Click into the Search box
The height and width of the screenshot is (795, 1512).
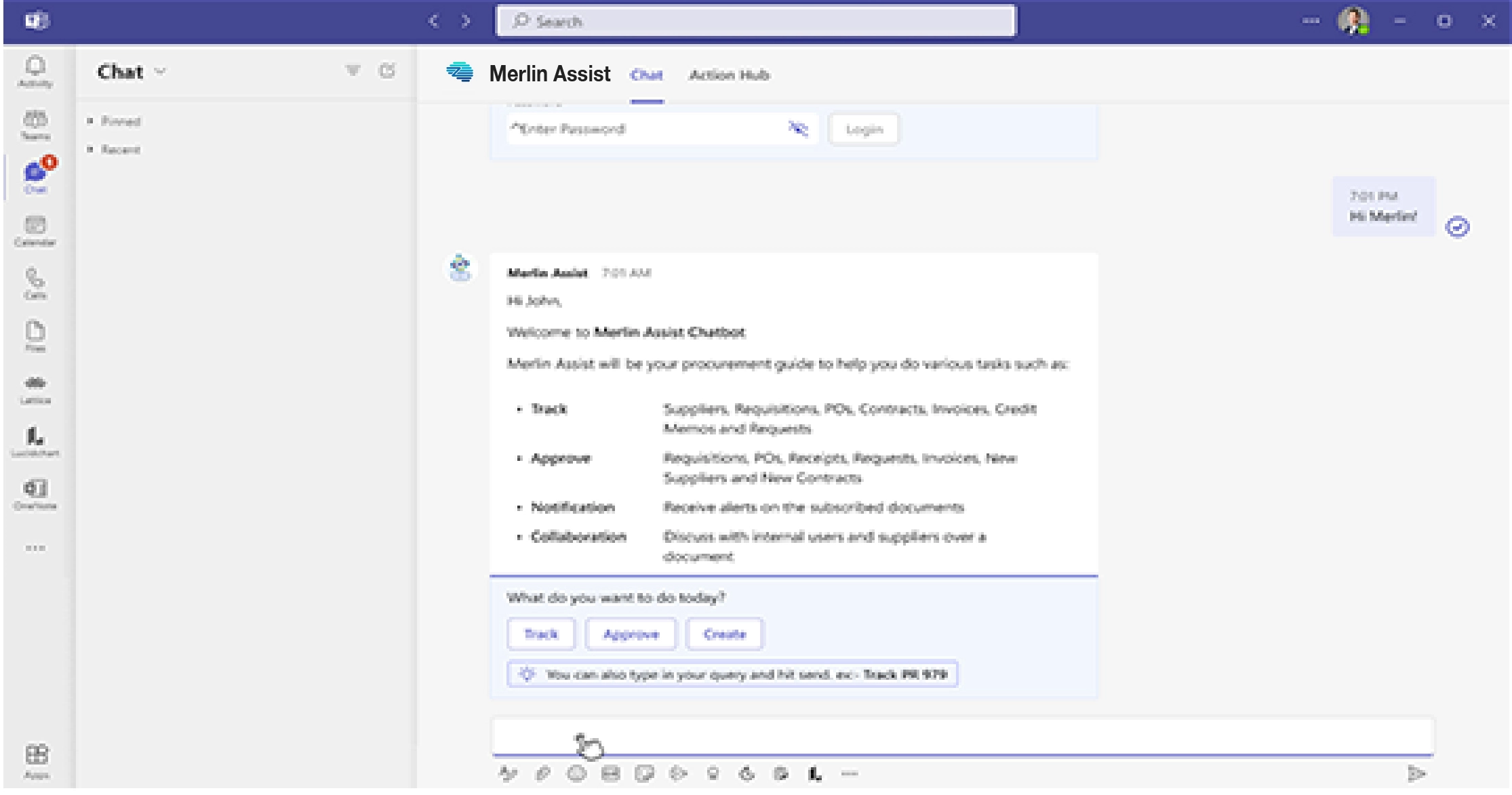(756, 22)
